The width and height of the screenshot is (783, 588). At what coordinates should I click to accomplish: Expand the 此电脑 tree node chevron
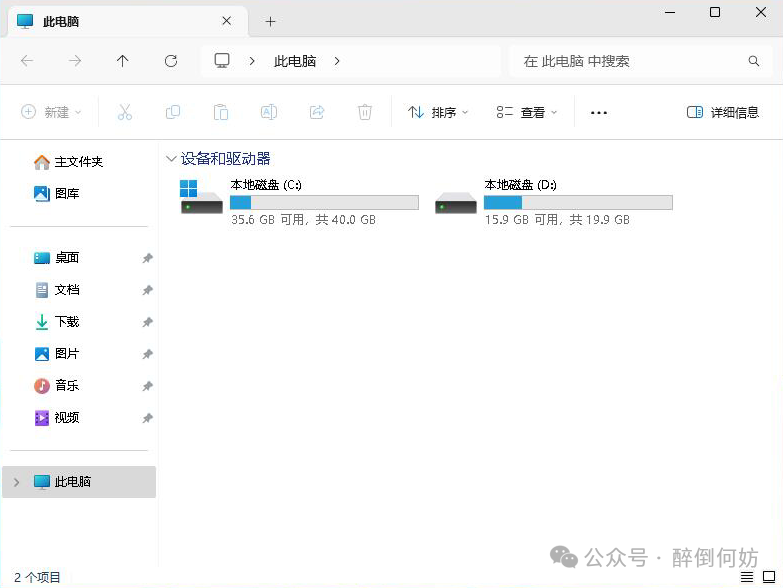pyautogui.click(x=15, y=482)
